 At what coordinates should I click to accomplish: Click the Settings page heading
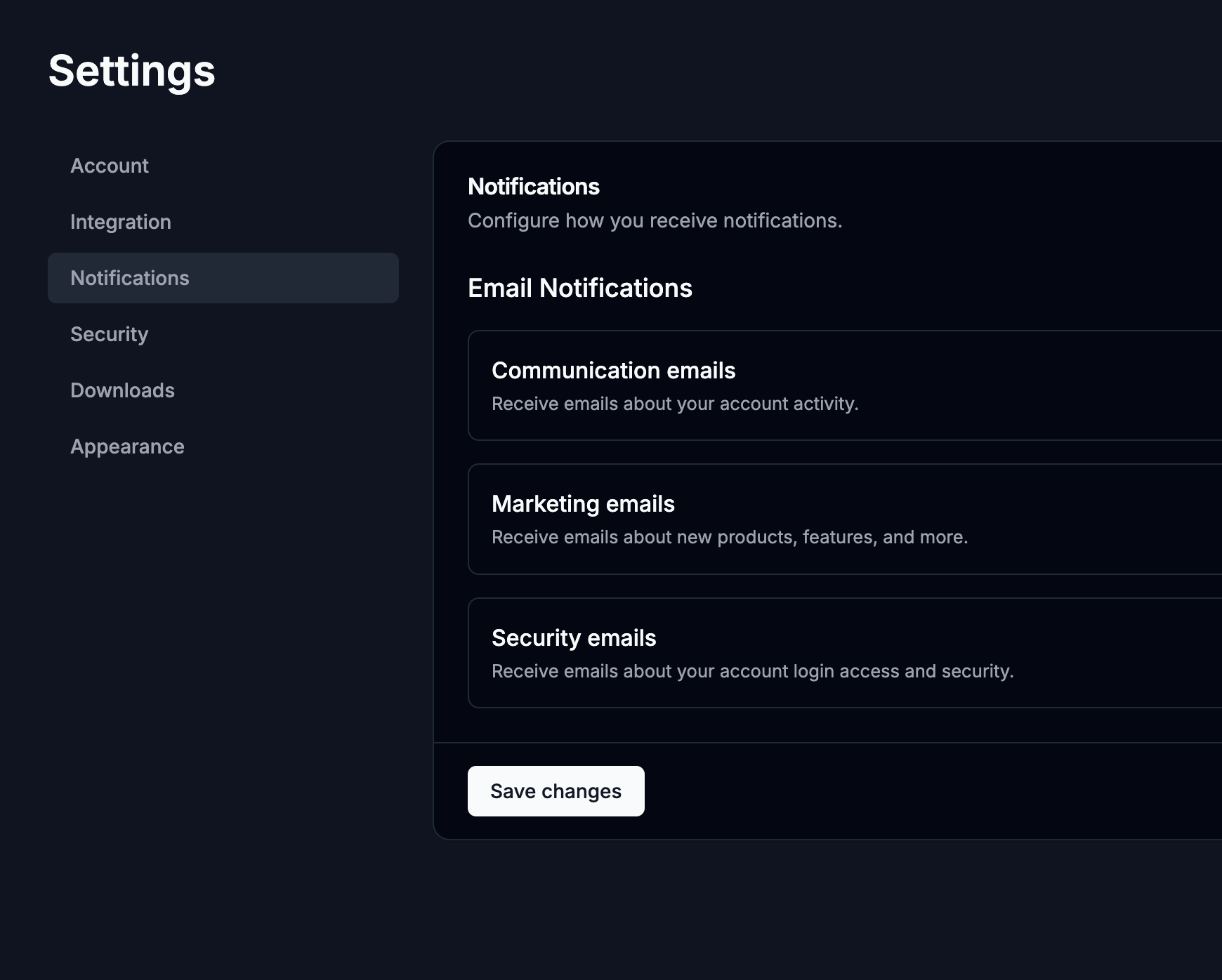coord(132,71)
